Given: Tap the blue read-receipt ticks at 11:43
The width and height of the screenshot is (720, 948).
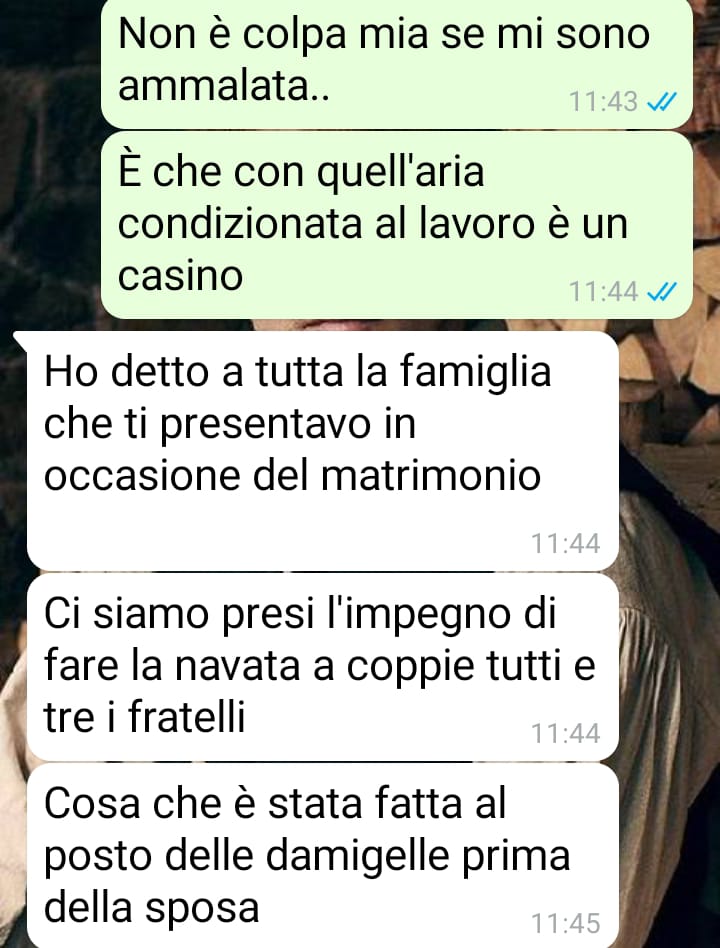Looking at the screenshot, I should click(661, 102).
